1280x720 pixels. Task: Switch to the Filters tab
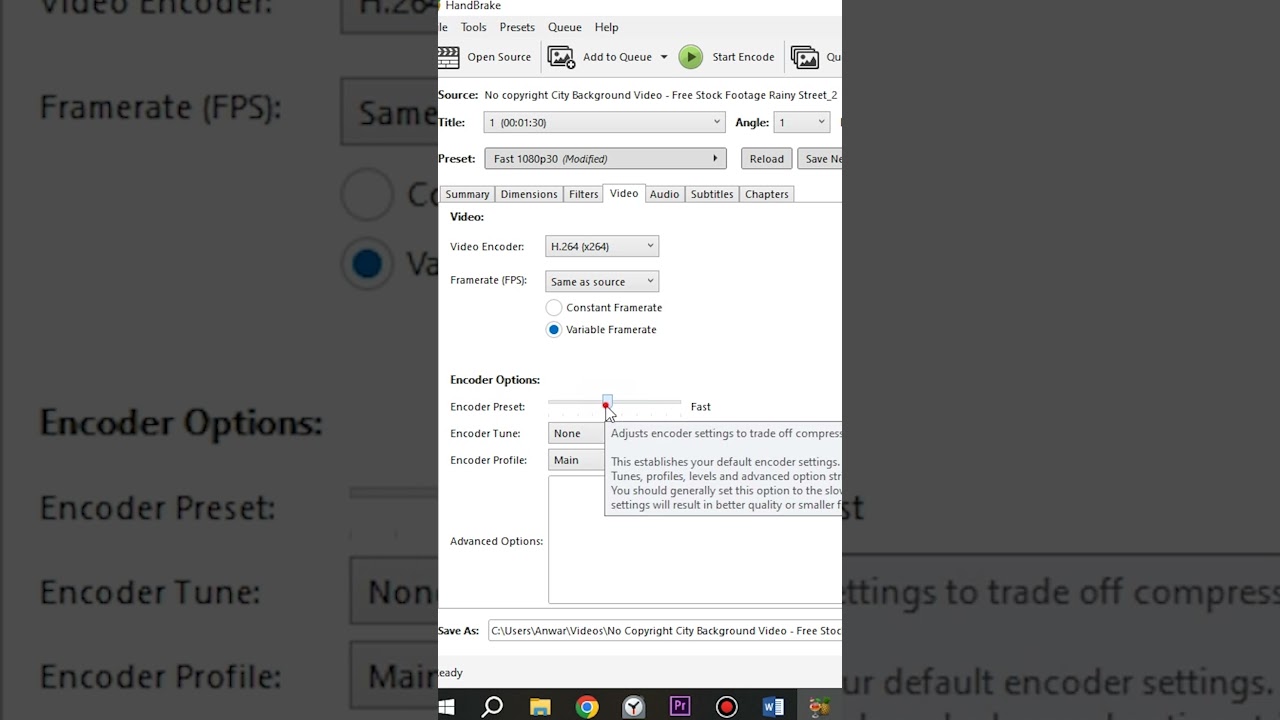pos(583,194)
